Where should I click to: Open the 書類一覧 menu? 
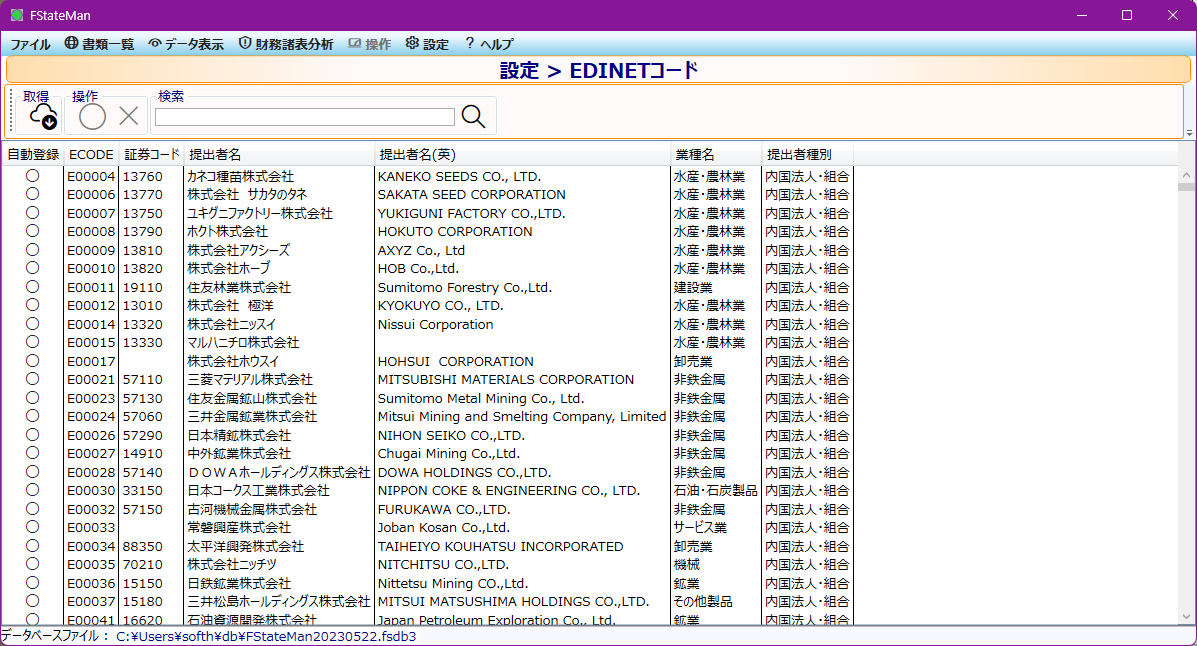[x=99, y=44]
